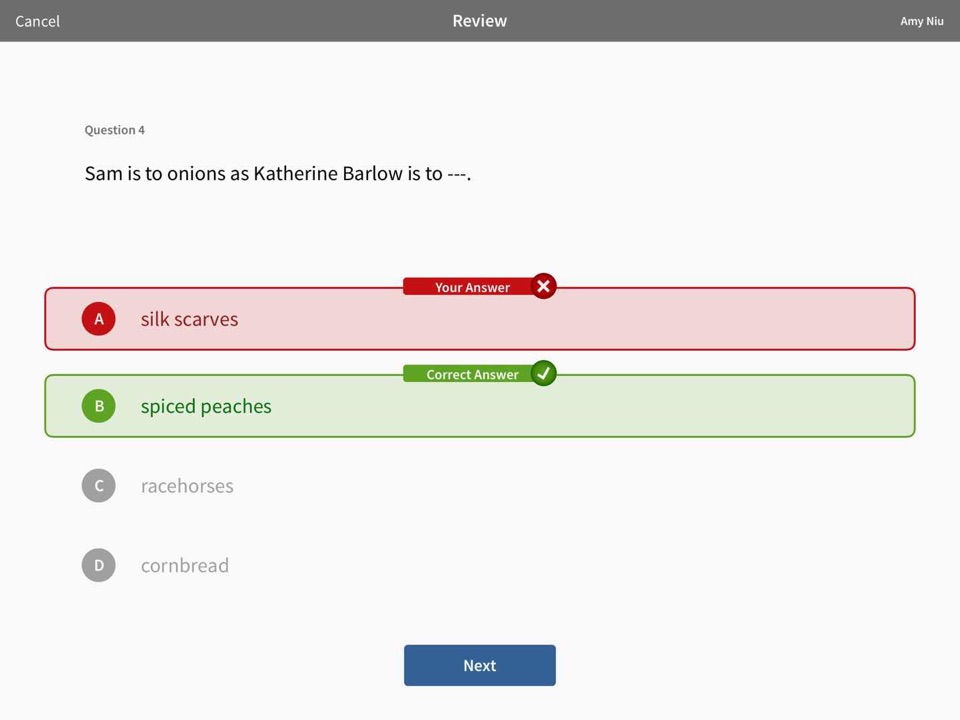960x720 pixels.
Task: Select the red letter A circle
Action: pyautogui.click(x=99, y=318)
